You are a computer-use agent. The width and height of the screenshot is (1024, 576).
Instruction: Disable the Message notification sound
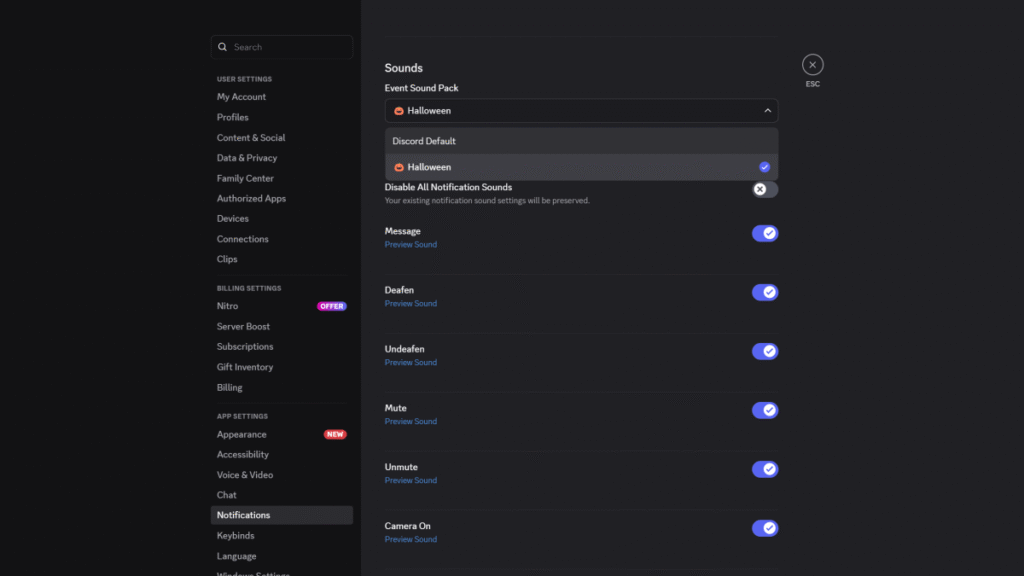(764, 233)
